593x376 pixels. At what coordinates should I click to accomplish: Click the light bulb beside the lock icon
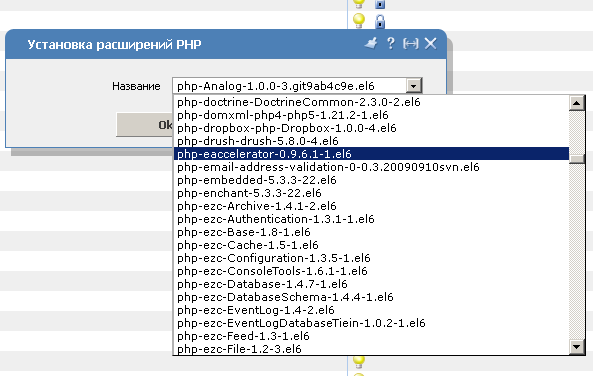tap(359, 20)
